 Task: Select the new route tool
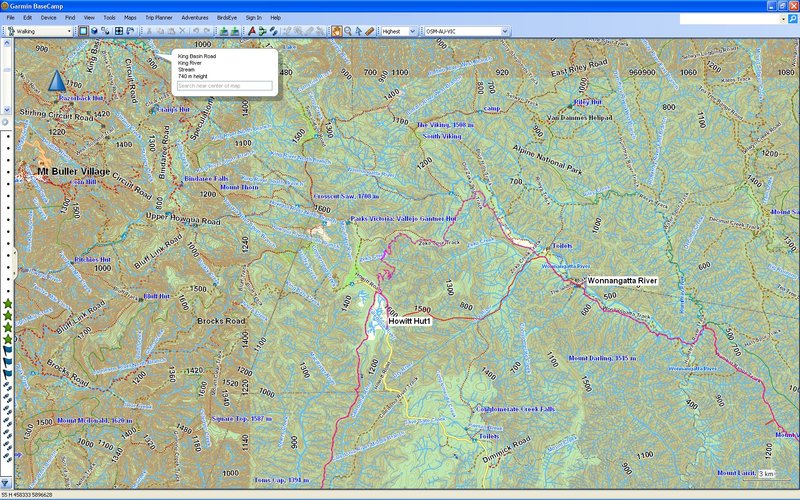pos(262,31)
